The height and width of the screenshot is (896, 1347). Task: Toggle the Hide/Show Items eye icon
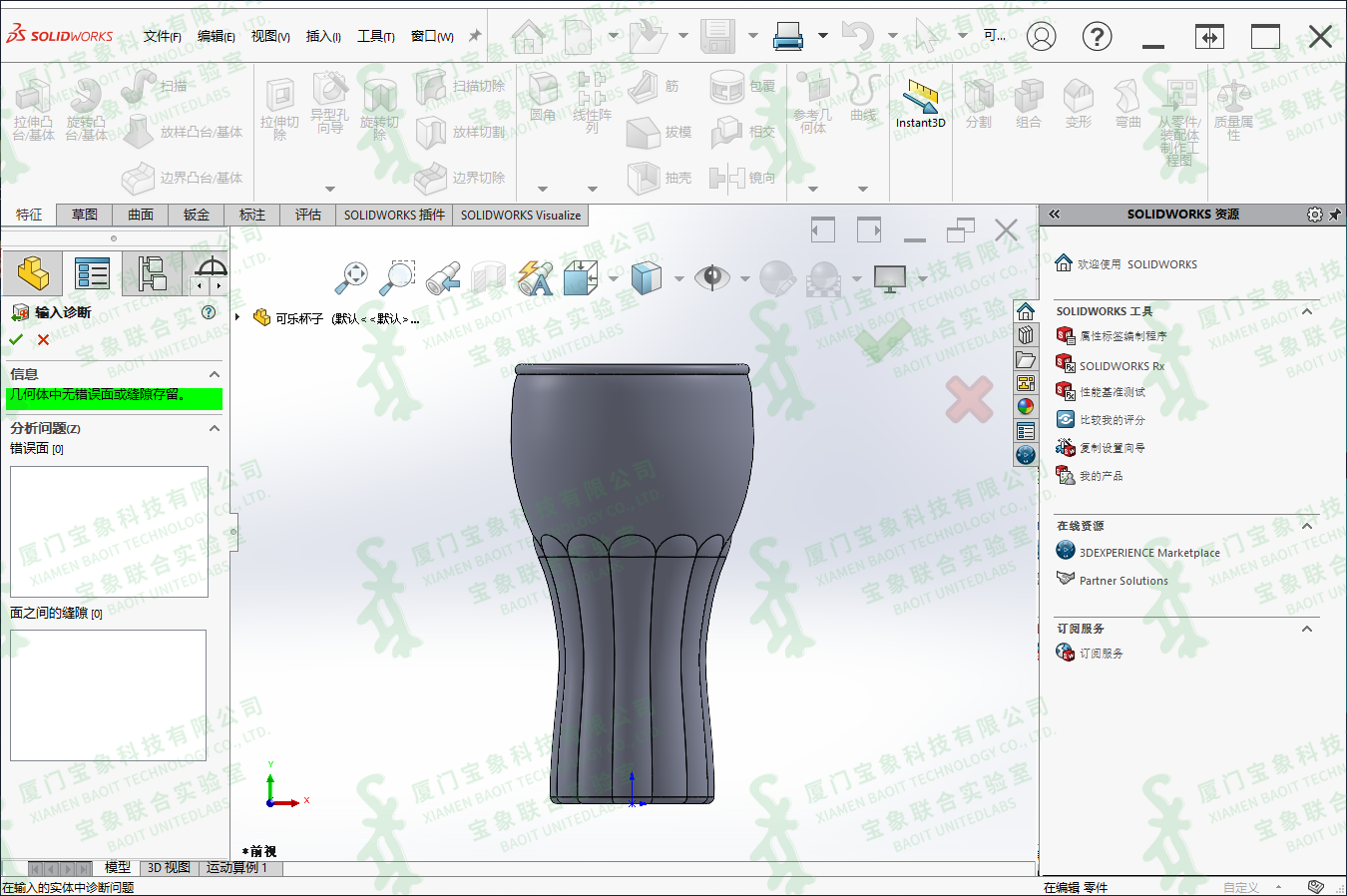712,277
